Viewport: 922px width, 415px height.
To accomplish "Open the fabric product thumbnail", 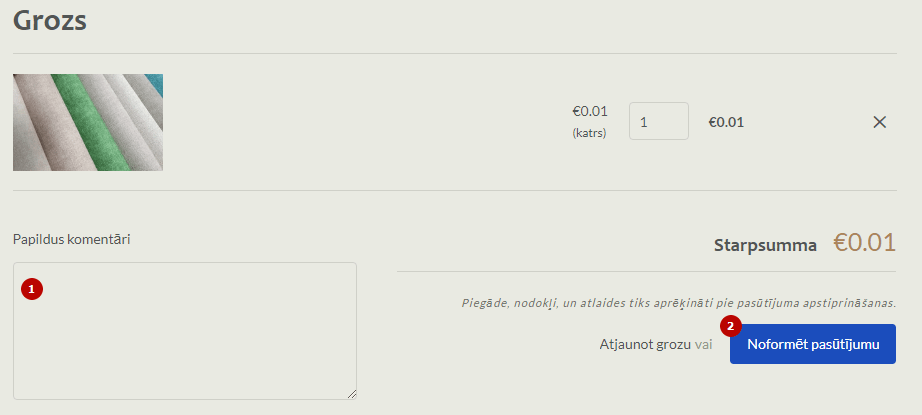I will coord(88,122).
